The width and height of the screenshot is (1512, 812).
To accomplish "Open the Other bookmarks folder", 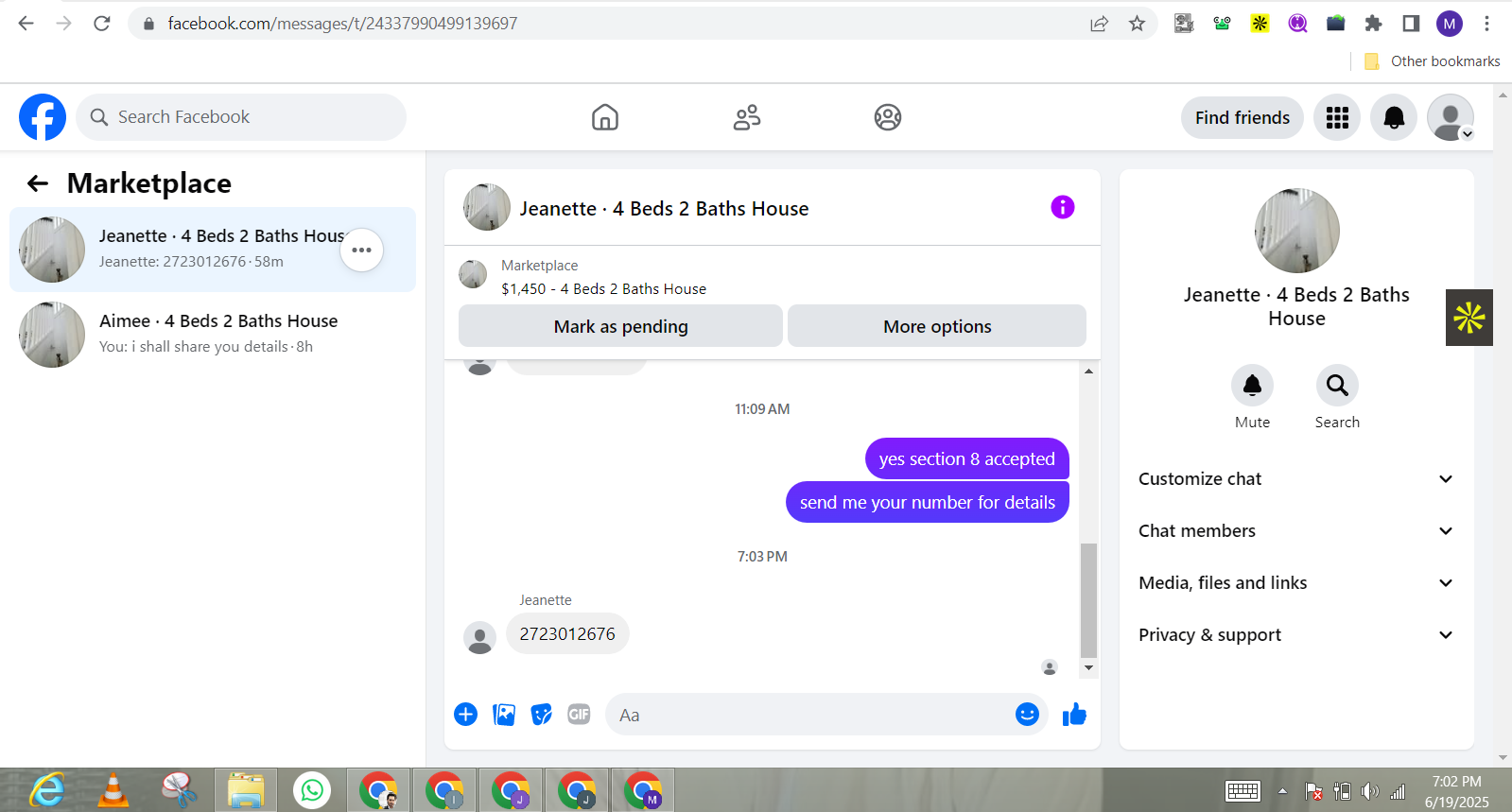I will pyautogui.click(x=1432, y=61).
